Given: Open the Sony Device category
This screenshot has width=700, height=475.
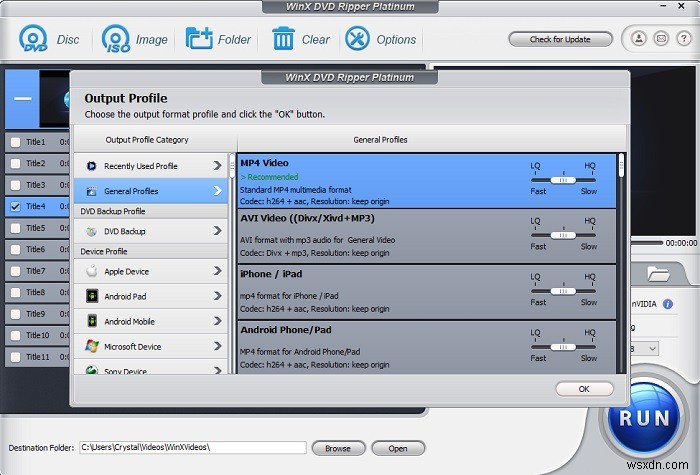Looking at the screenshot, I should pyautogui.click(x=151, y=368).
